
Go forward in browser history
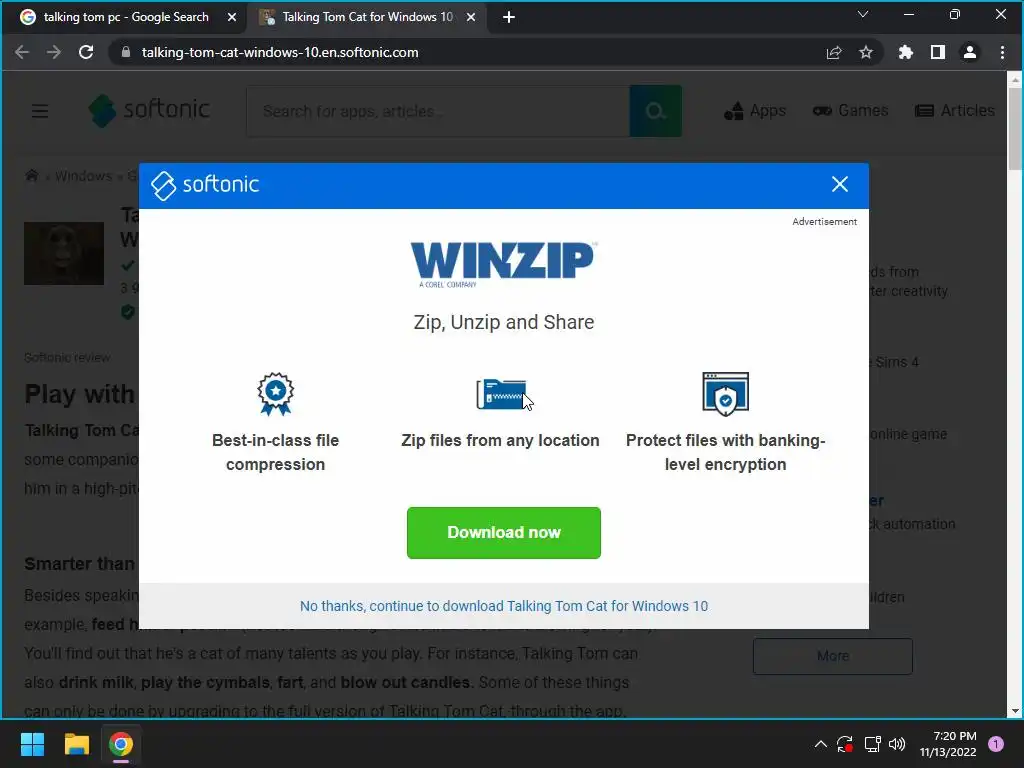[x=54, y=52]
